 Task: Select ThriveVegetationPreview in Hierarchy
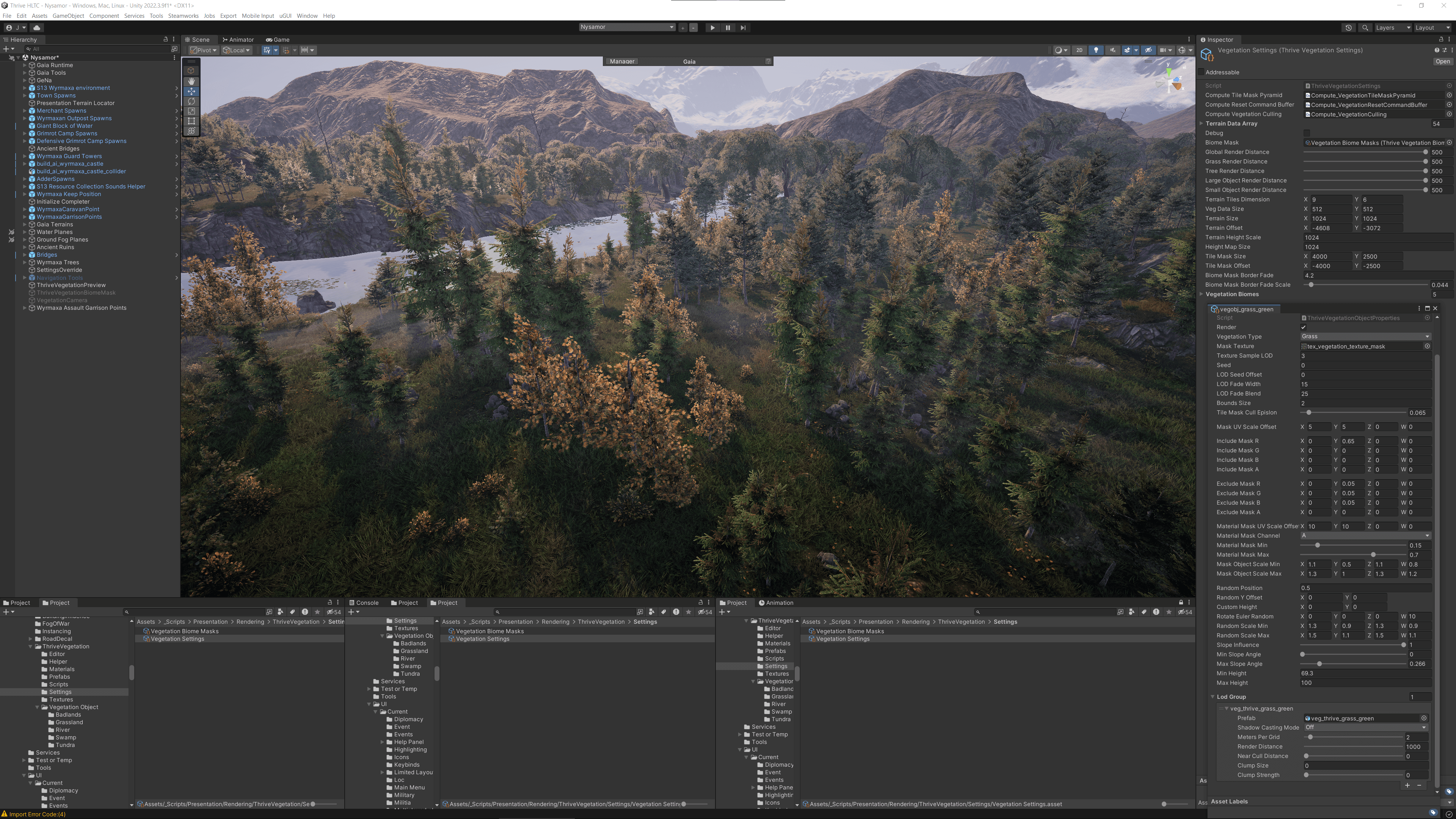tap(71, 286)
